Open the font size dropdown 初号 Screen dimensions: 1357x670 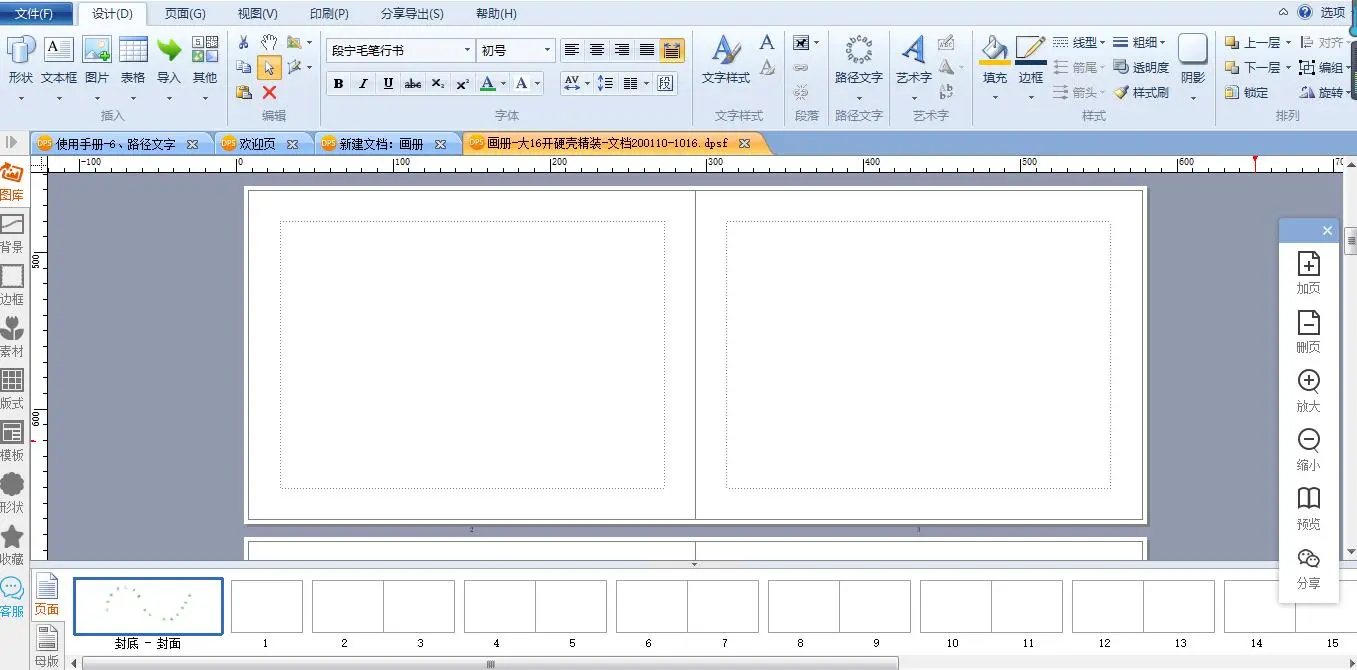(547, 50)
